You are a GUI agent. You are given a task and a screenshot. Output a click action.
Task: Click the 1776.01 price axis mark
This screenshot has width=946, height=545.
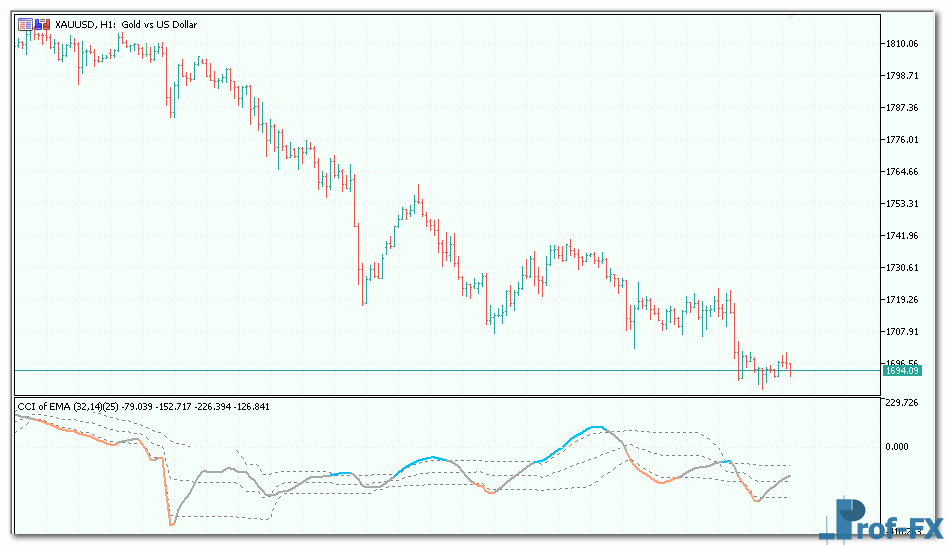[901, 140]
